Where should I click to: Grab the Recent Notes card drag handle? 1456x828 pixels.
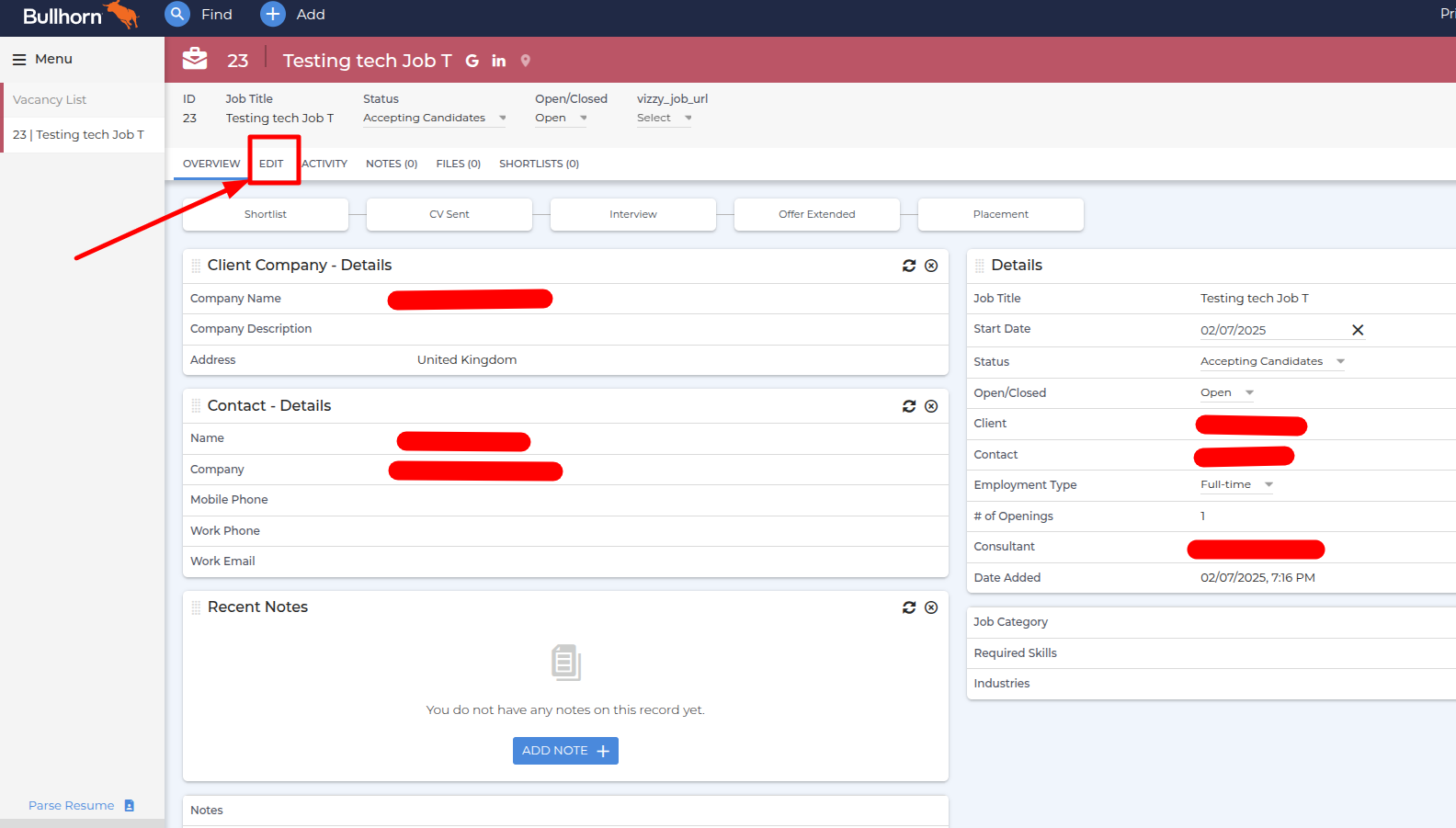(x=196, y=607)
